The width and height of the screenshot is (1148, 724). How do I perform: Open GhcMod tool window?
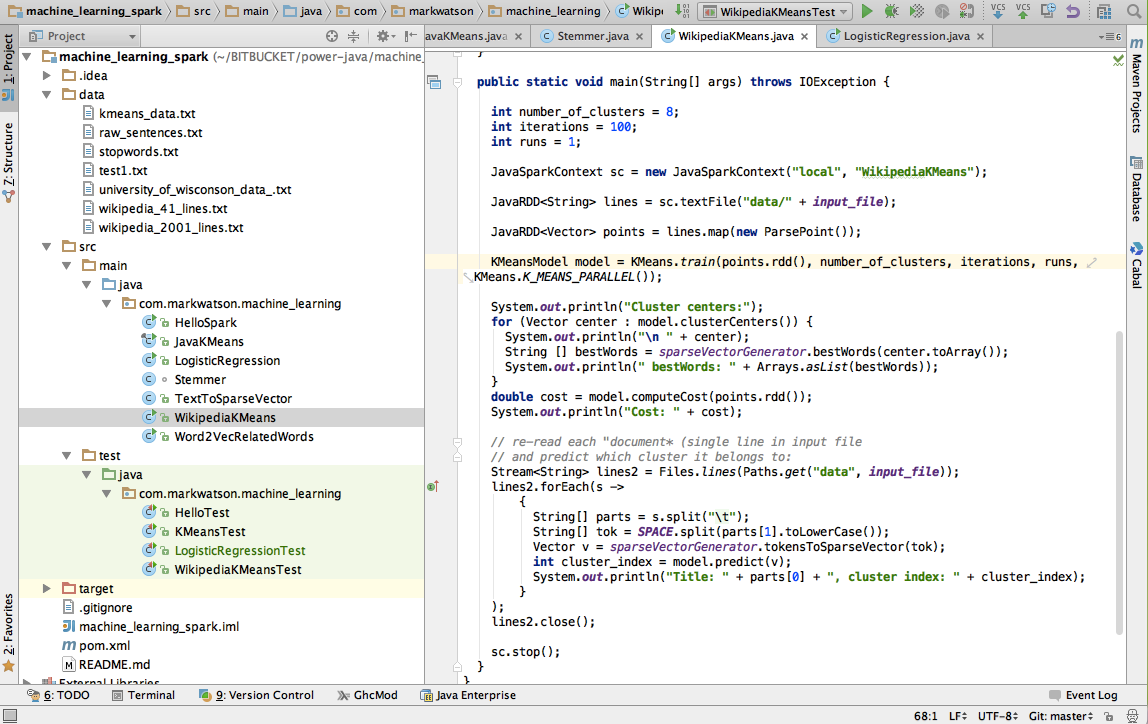coord(368,695)
